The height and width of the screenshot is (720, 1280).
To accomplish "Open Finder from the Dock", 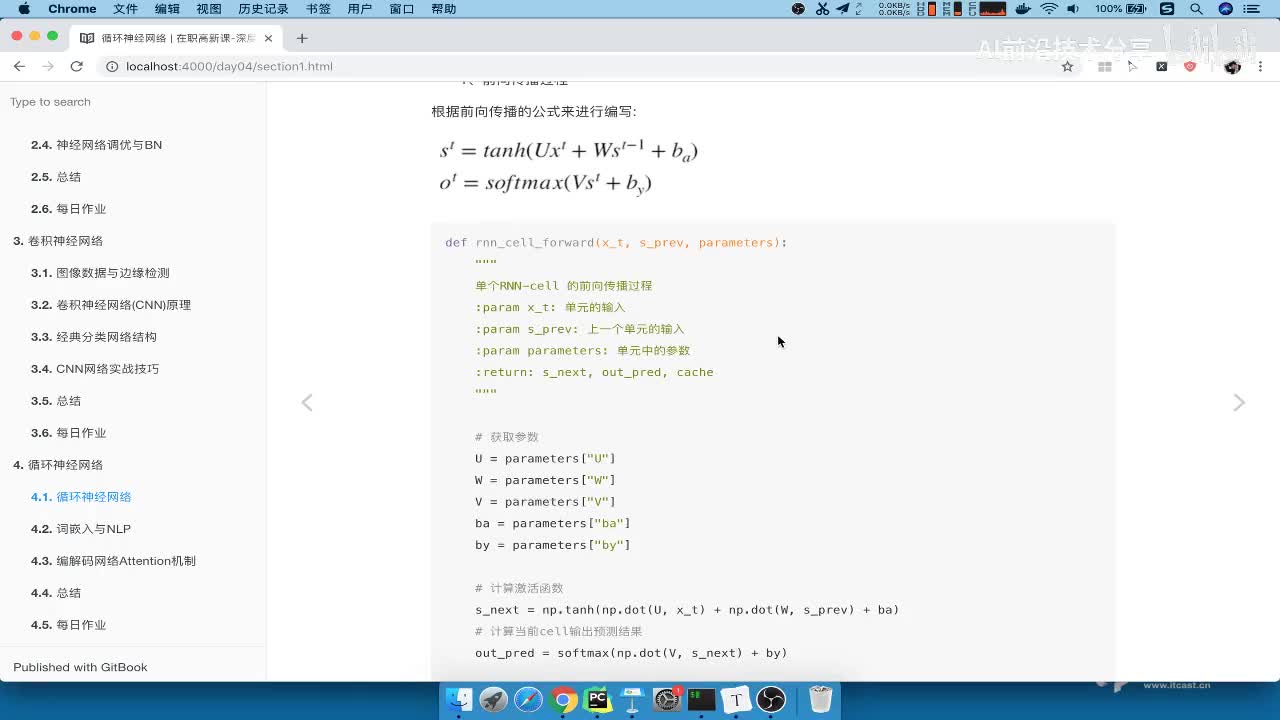I will [x=459, y=699].
